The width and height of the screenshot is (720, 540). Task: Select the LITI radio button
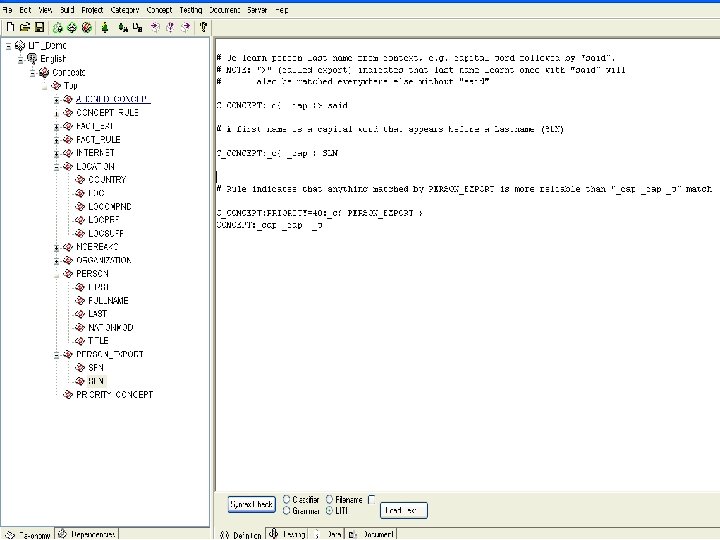pos(329,511)
